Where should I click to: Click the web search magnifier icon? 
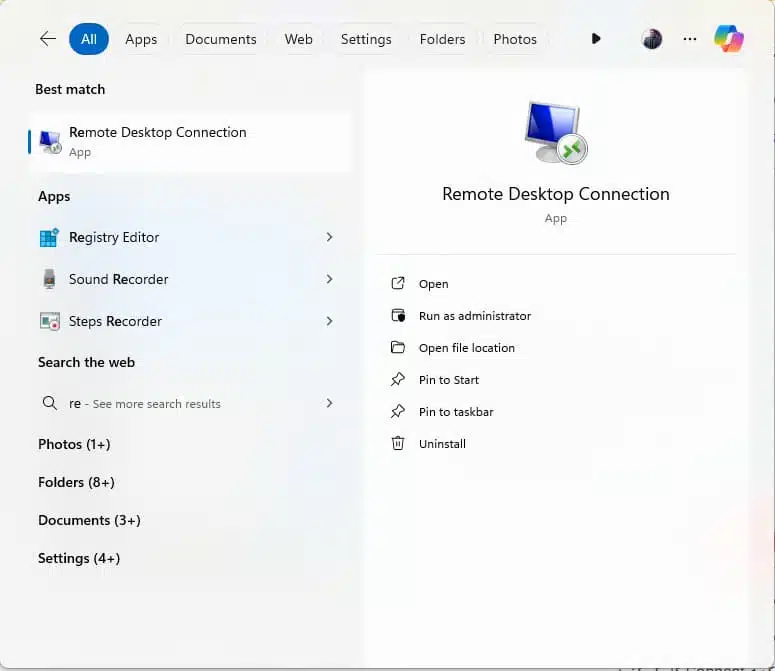pos(49,403)
